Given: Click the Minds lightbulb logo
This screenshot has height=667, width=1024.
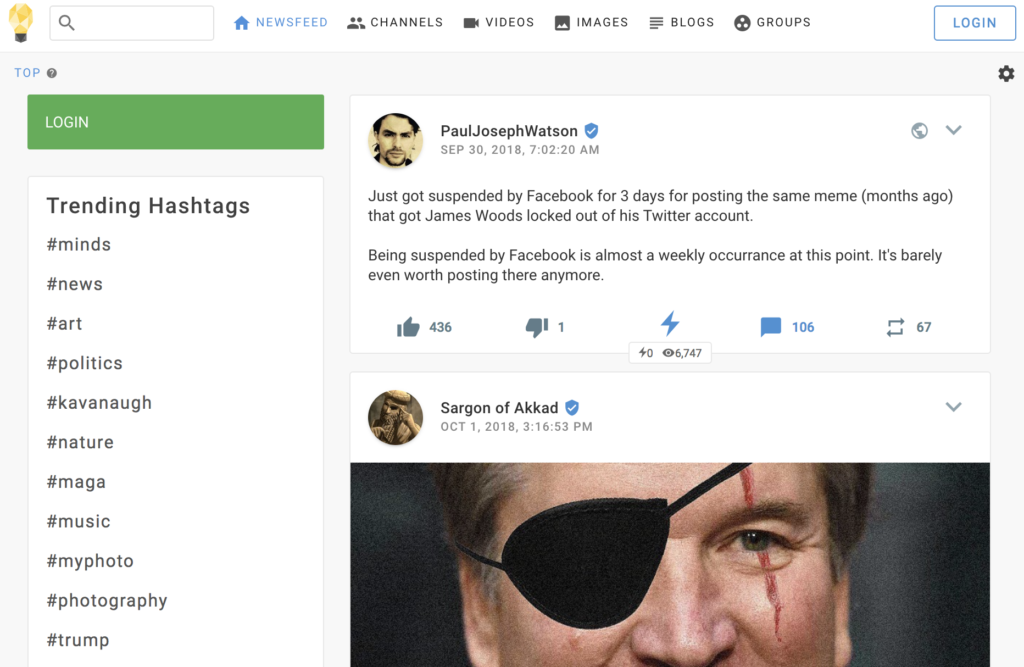Looking at the screenshot, I should click(21, 22).
